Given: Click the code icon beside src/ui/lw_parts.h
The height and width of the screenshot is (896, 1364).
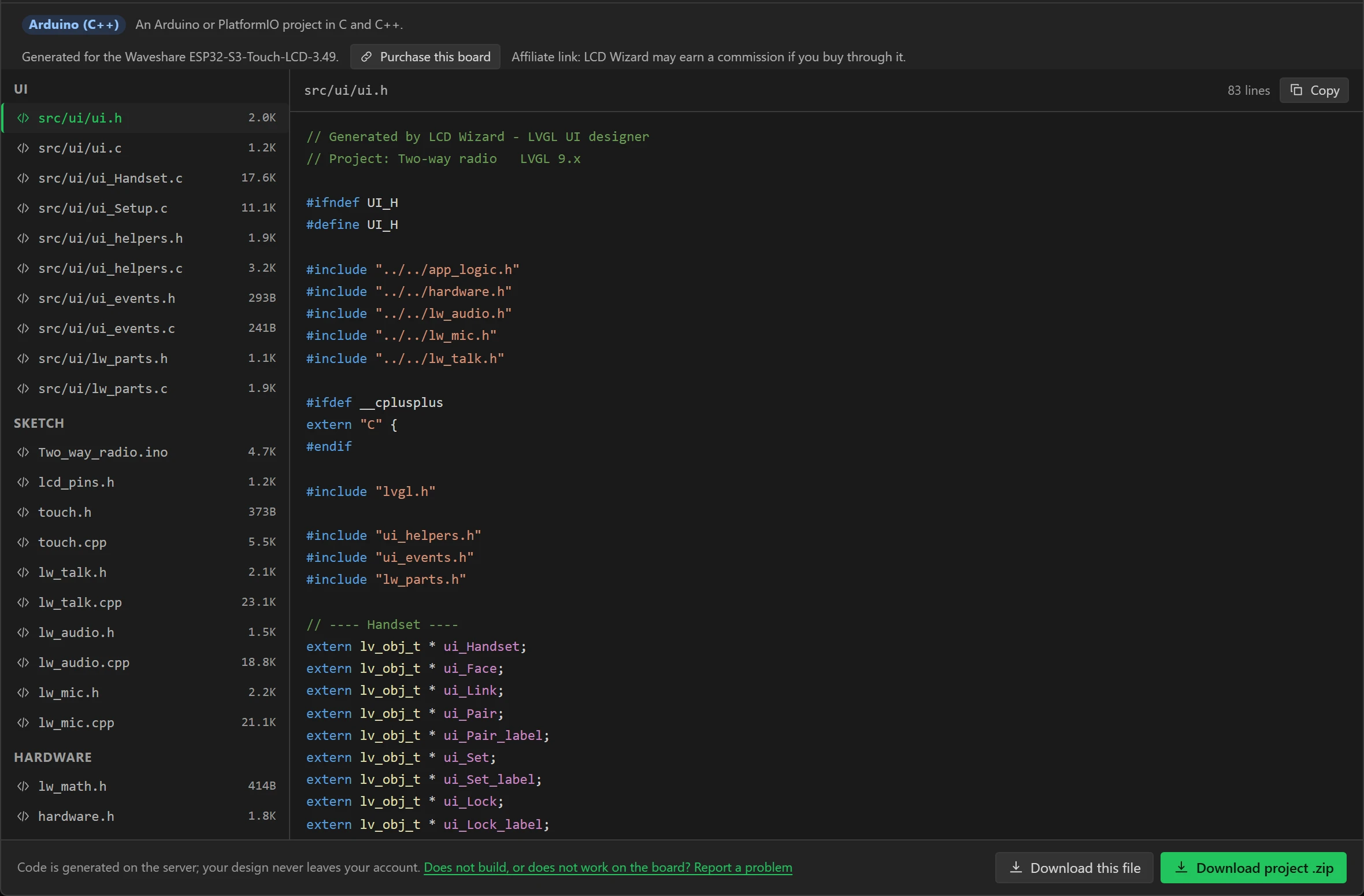Looking at the screenshot, I should pos(23,358).
